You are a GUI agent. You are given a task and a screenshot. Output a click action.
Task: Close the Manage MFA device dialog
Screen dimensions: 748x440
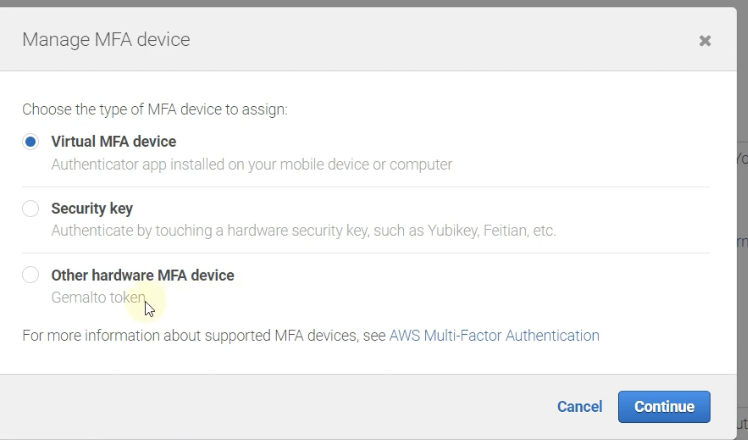click(705, 41)
